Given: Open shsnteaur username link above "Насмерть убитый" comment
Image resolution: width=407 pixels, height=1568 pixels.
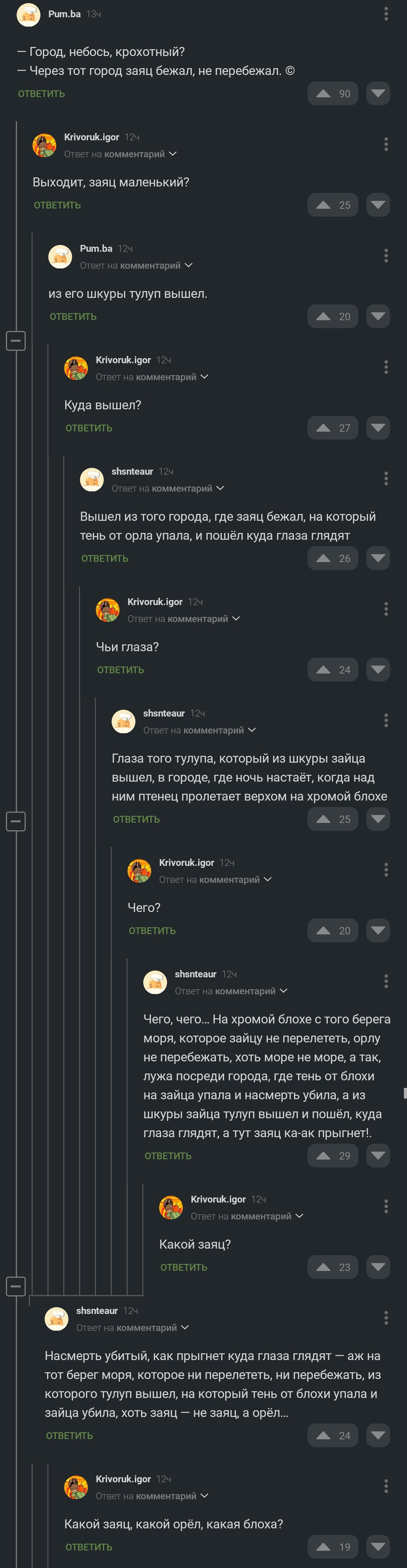Looking at the screenshot, I should pos(97,1311).
